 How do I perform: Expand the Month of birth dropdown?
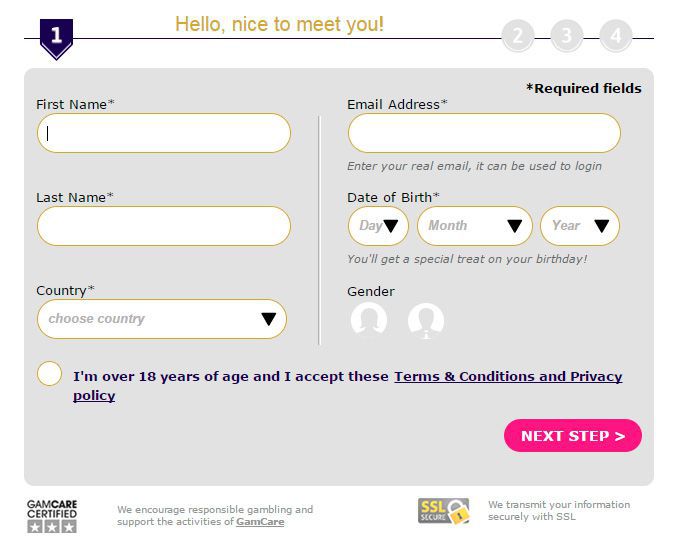pos(475,226)
